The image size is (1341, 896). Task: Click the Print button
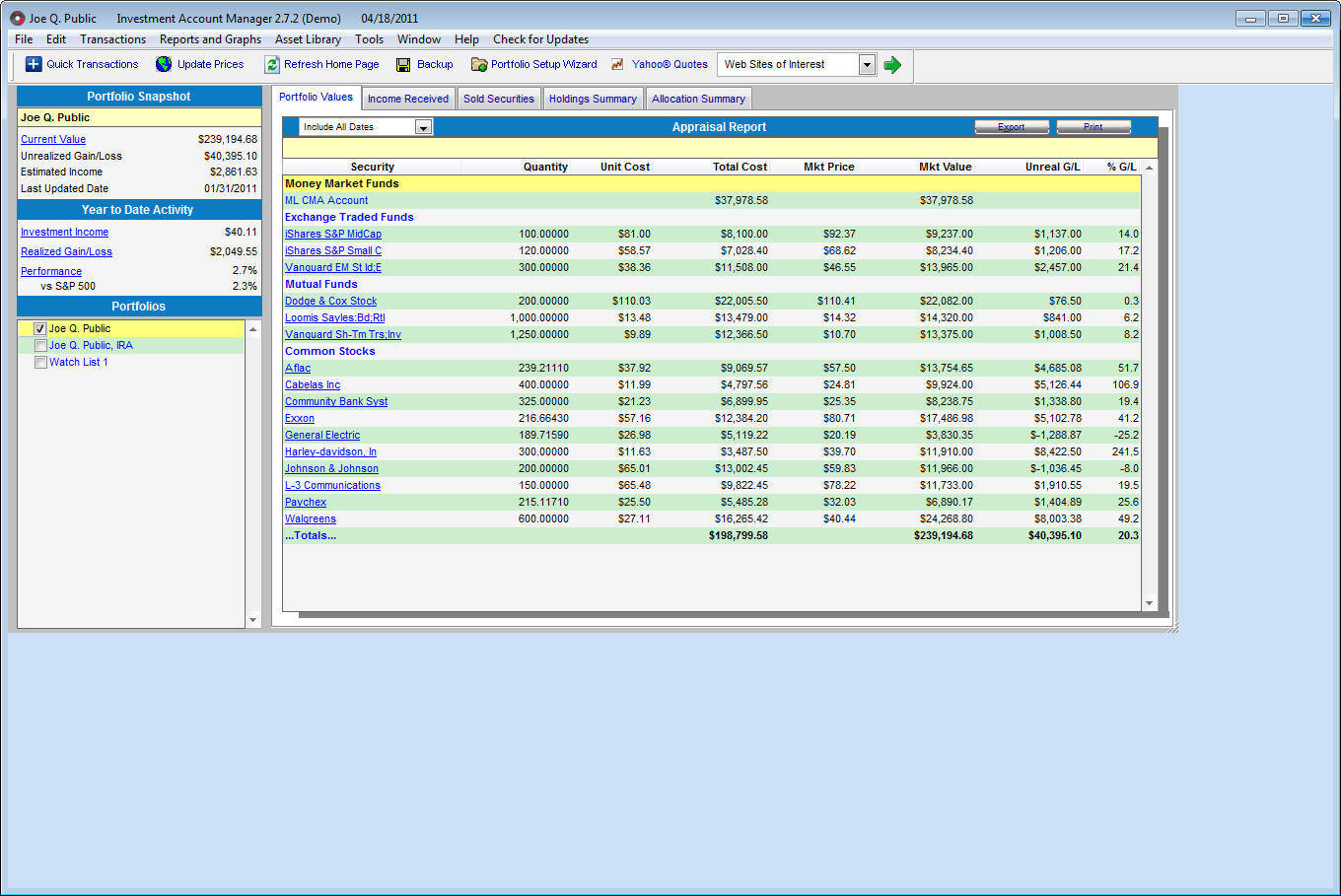pyautogui.click(x=1094, y=127)
